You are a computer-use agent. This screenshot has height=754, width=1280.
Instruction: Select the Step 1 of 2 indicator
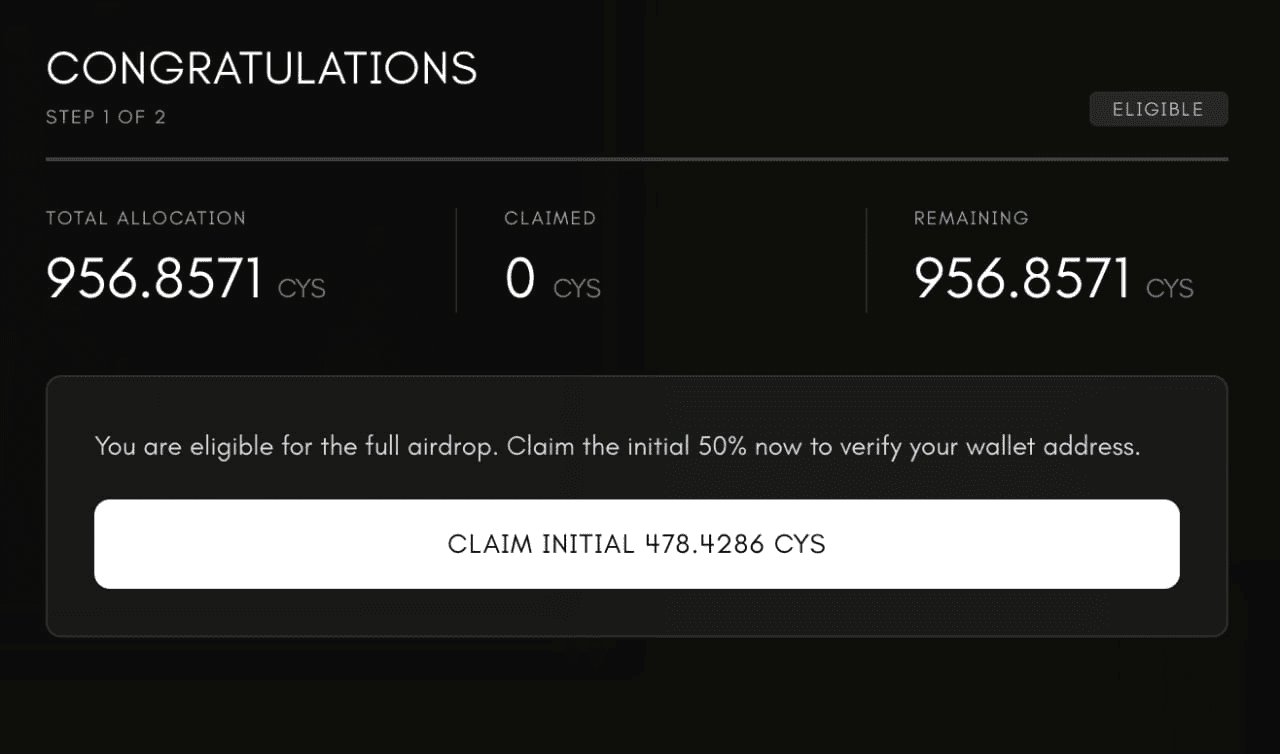[x=106, y=117]
